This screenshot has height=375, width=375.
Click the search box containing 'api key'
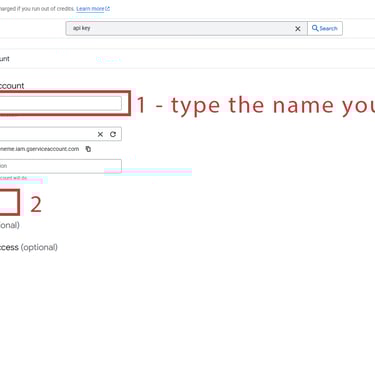(186, 28)
